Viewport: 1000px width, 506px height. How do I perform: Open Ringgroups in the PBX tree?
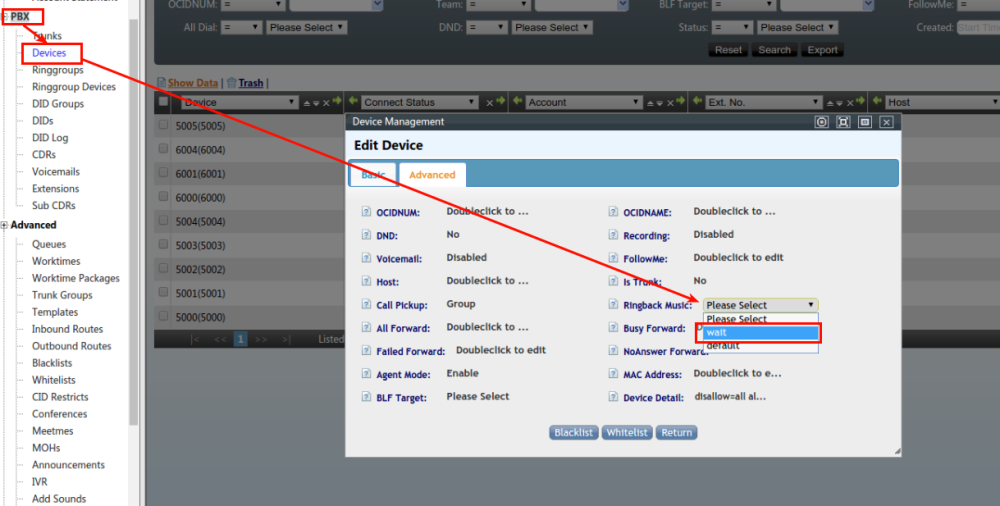(x=57, y=70)
